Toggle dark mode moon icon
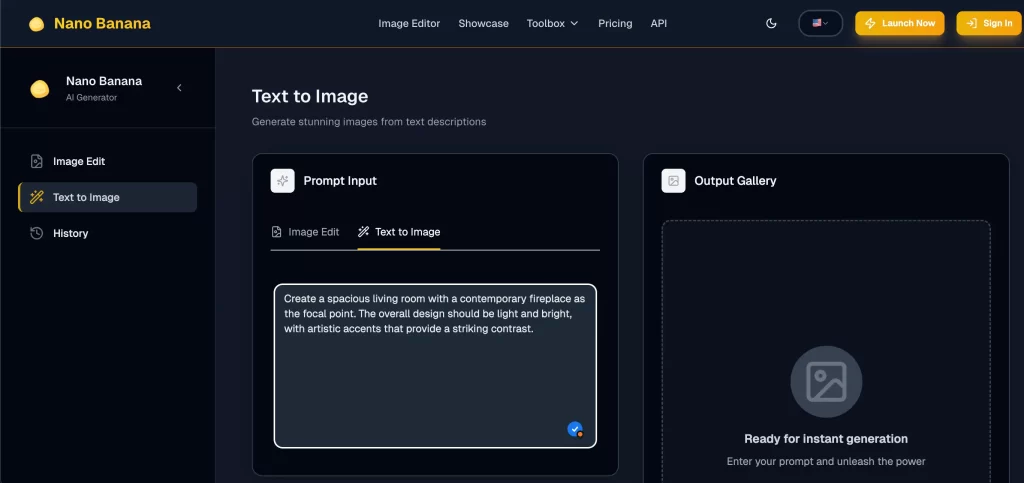1024x483 pixels. click(771, 23)
